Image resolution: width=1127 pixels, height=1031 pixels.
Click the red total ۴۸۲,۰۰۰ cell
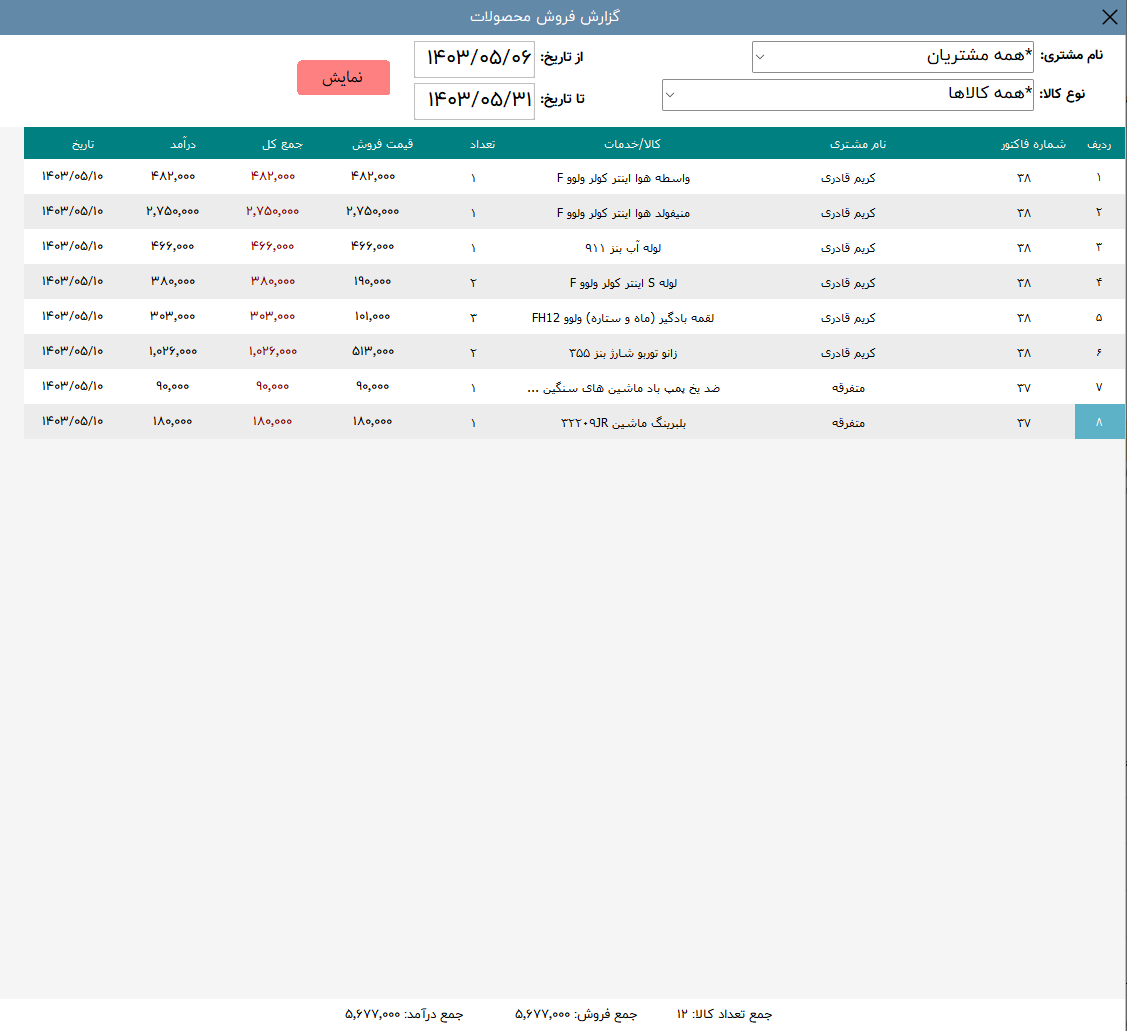(272, 176)
